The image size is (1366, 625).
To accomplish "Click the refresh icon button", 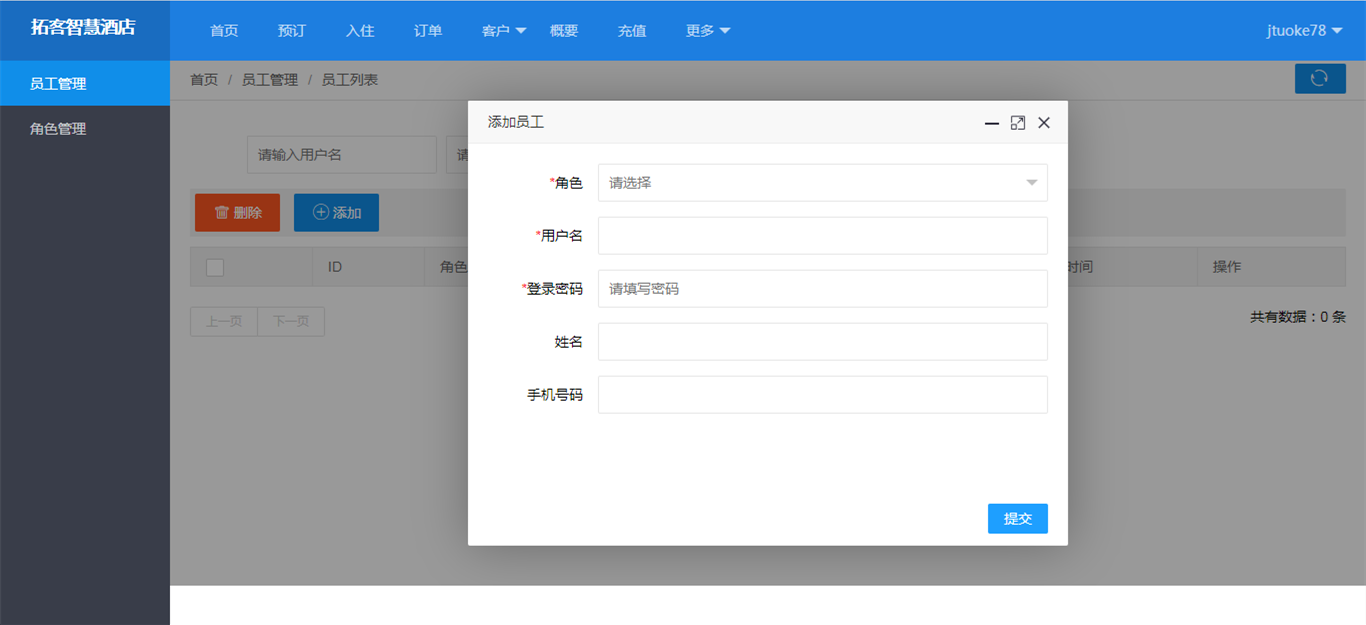I will [x=1320, y=78].
